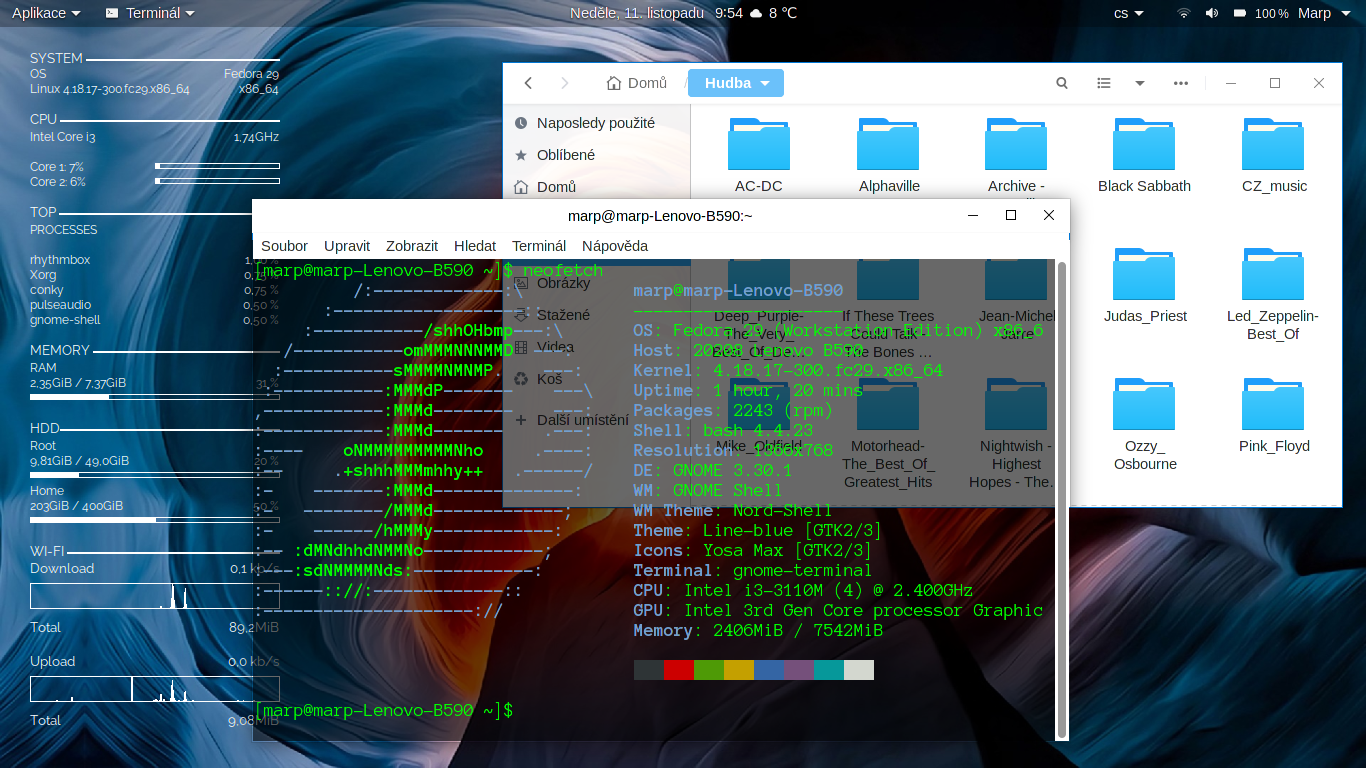Click the terminal title bar text

(x=660, y=216)
